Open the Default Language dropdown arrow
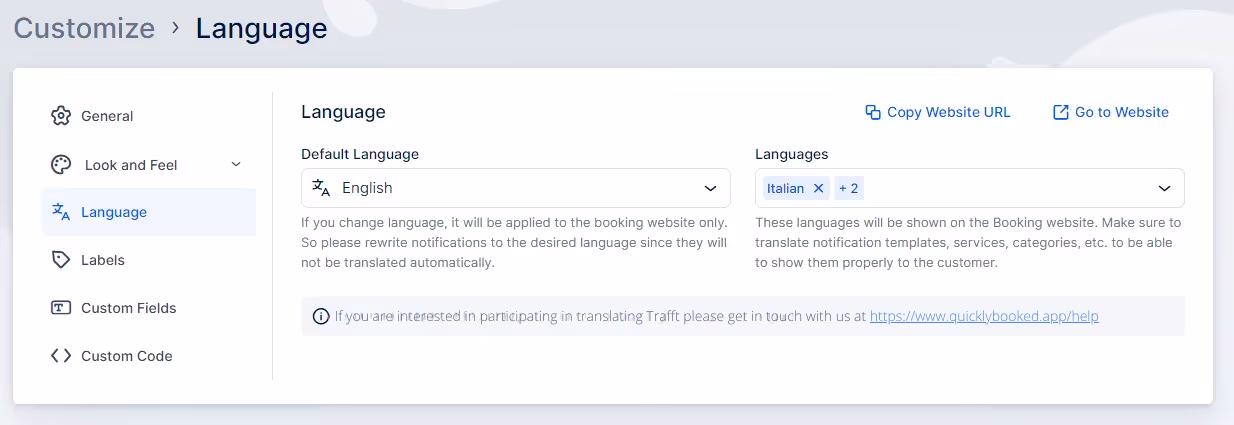1234x425 pixels. coord(710,188)
